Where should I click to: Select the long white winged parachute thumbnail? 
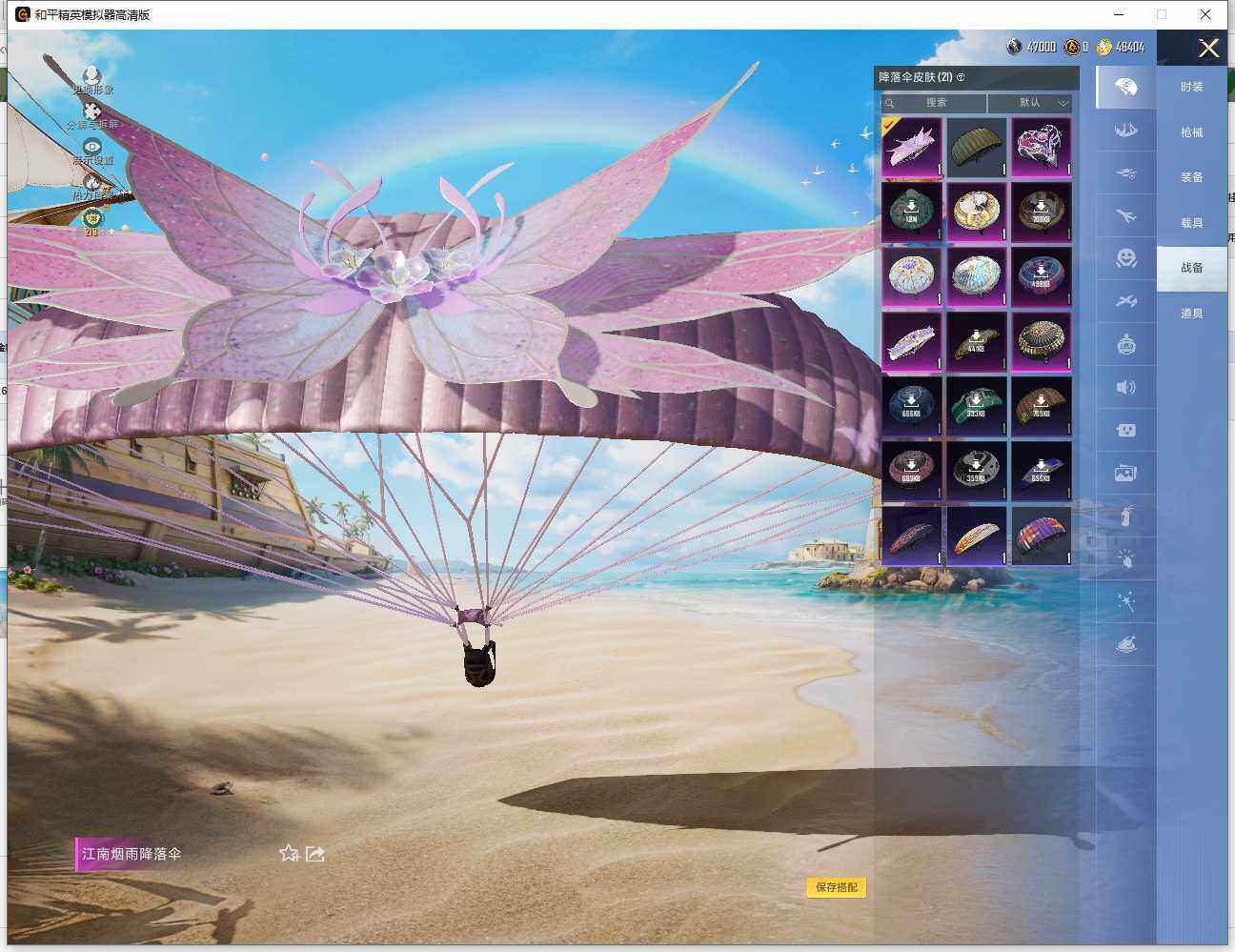(x=912, y=341)
